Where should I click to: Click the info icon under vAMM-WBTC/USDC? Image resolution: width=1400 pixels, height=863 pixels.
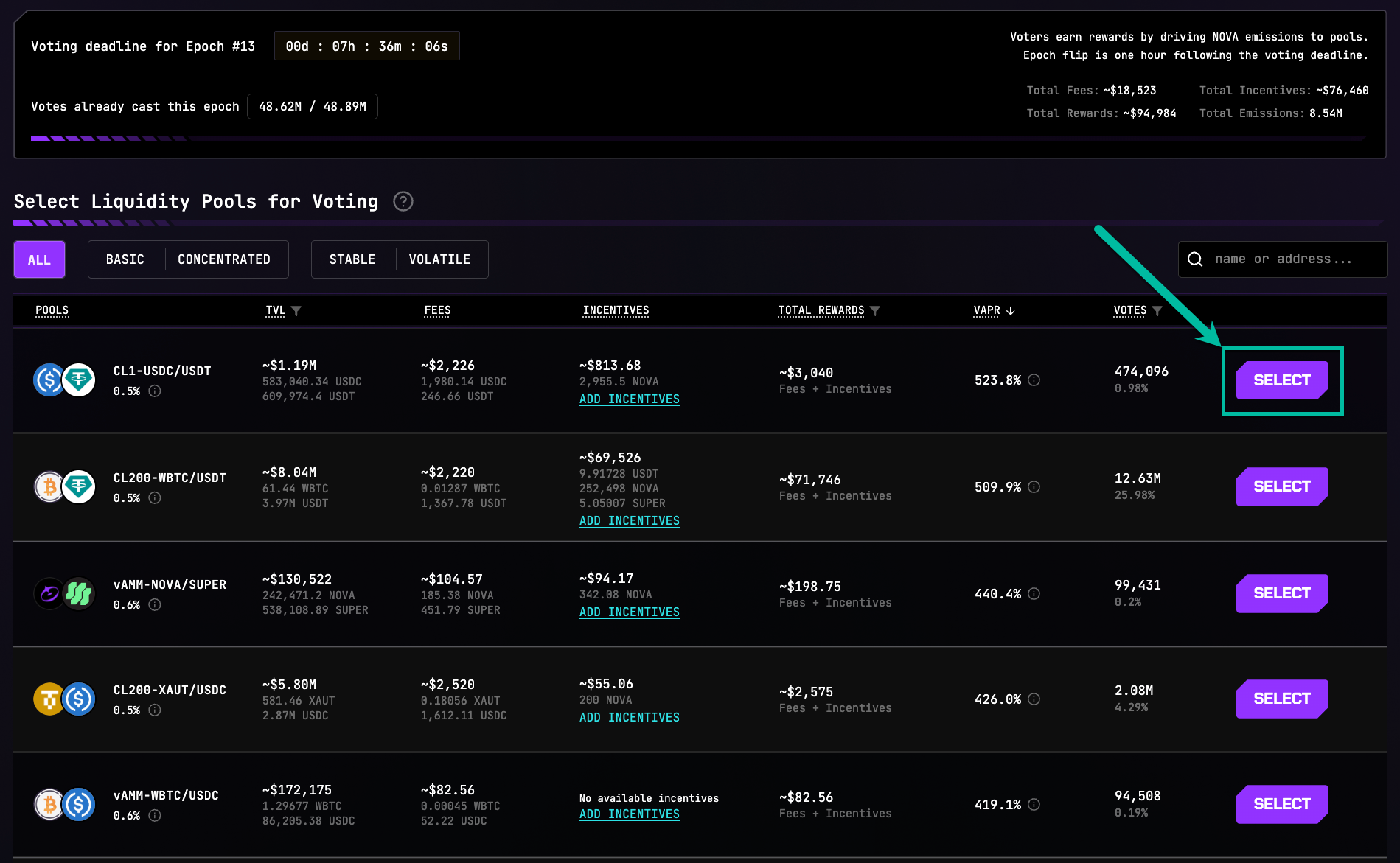point(155,816)
